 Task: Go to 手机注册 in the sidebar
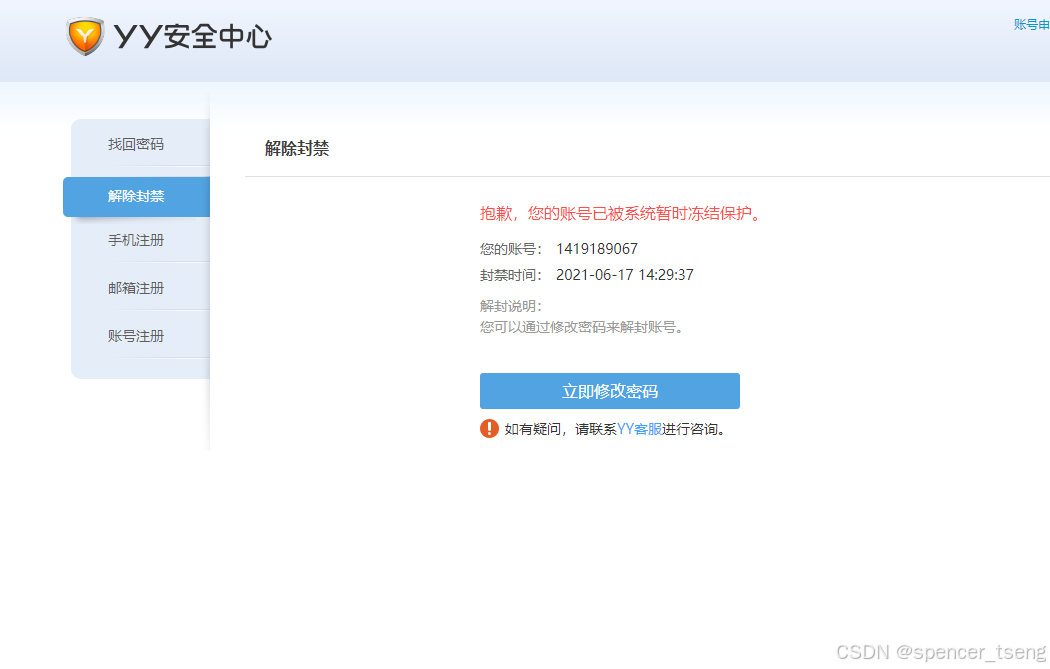[136, 240]
